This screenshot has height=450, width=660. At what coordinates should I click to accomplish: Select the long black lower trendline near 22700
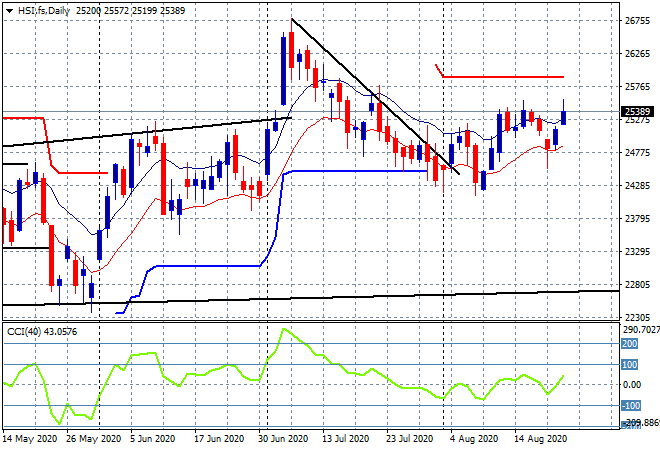coord(311,298)
